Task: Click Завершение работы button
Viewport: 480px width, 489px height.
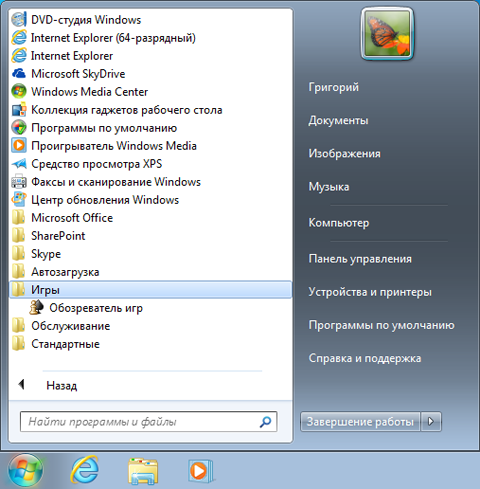Action: pyautogui.click(x=360, y=422)
